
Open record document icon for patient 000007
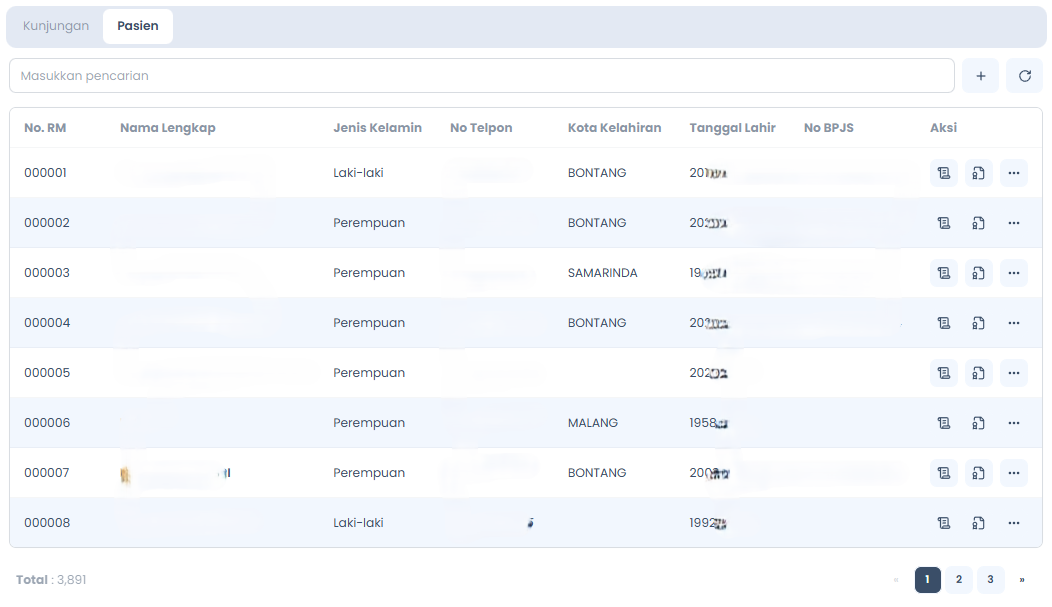(943, 473)
